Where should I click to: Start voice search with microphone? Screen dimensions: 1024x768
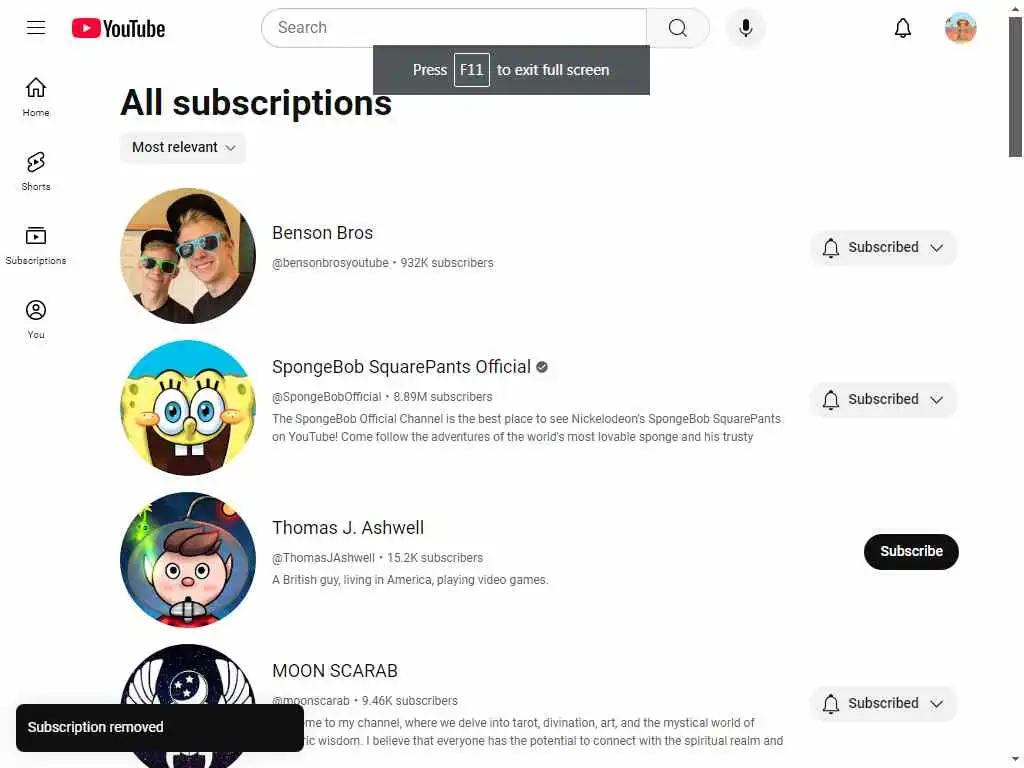pos(745,27)
